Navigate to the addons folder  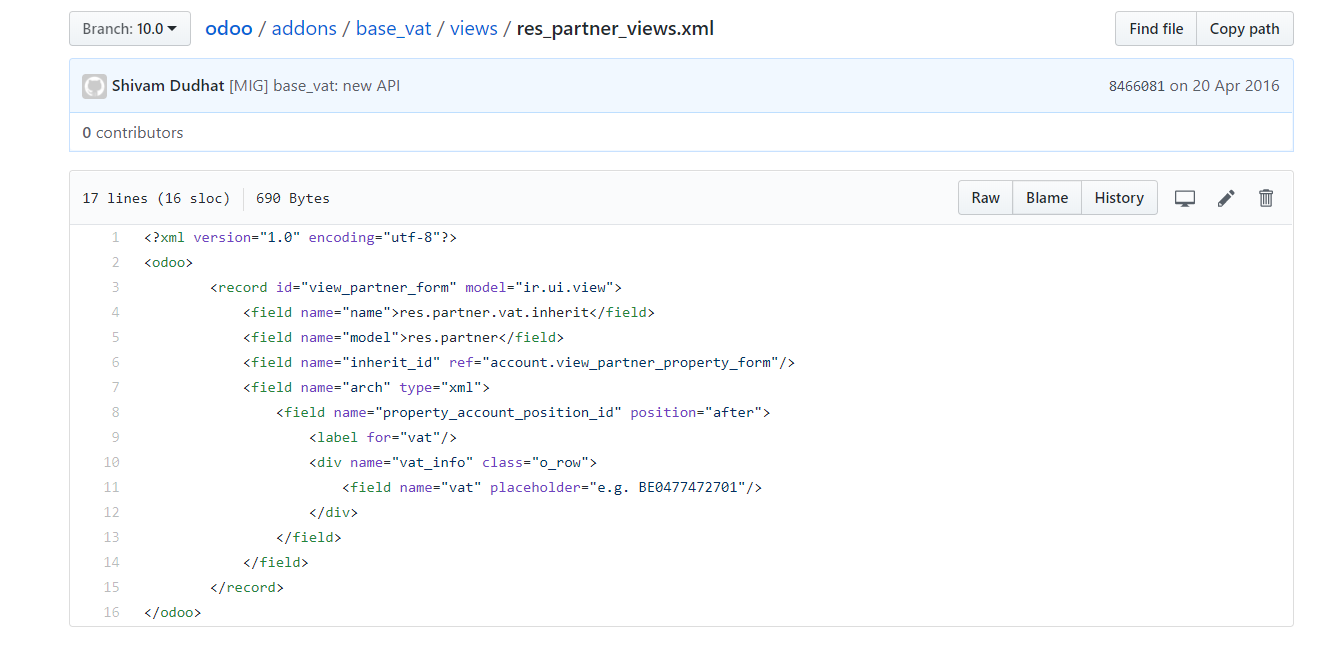click(304, 28)
